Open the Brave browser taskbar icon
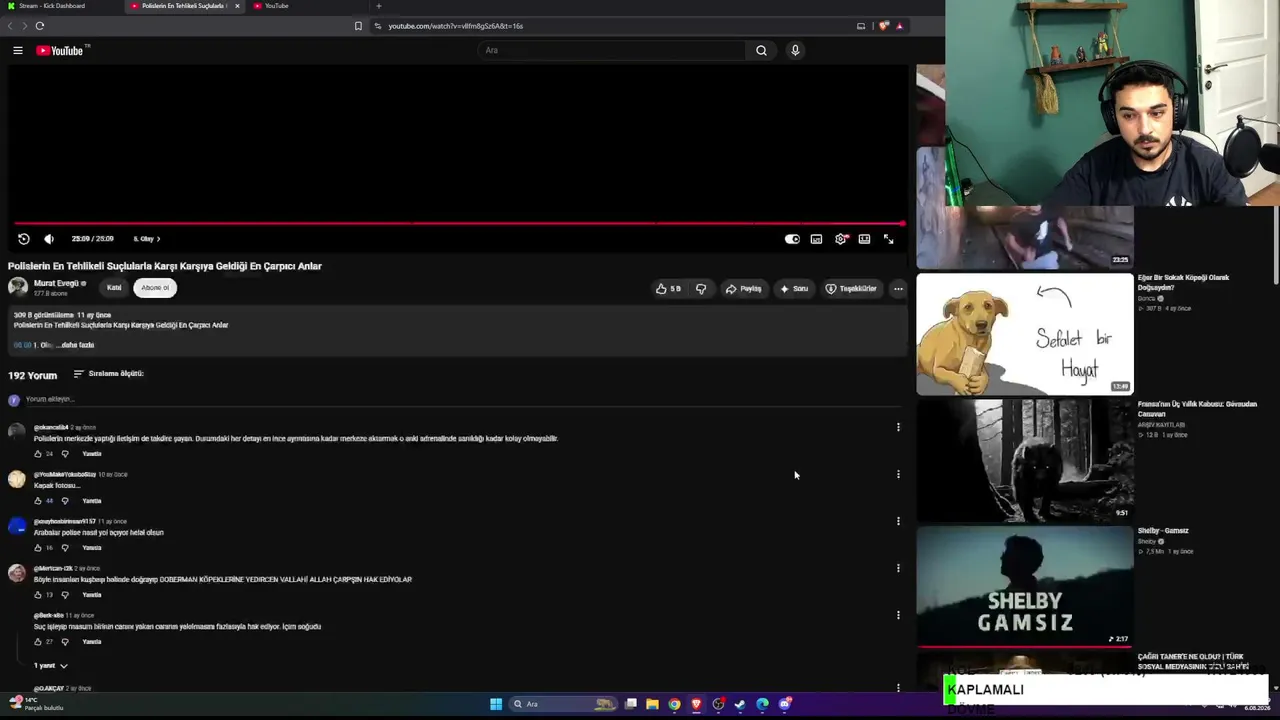 point(696,704)
